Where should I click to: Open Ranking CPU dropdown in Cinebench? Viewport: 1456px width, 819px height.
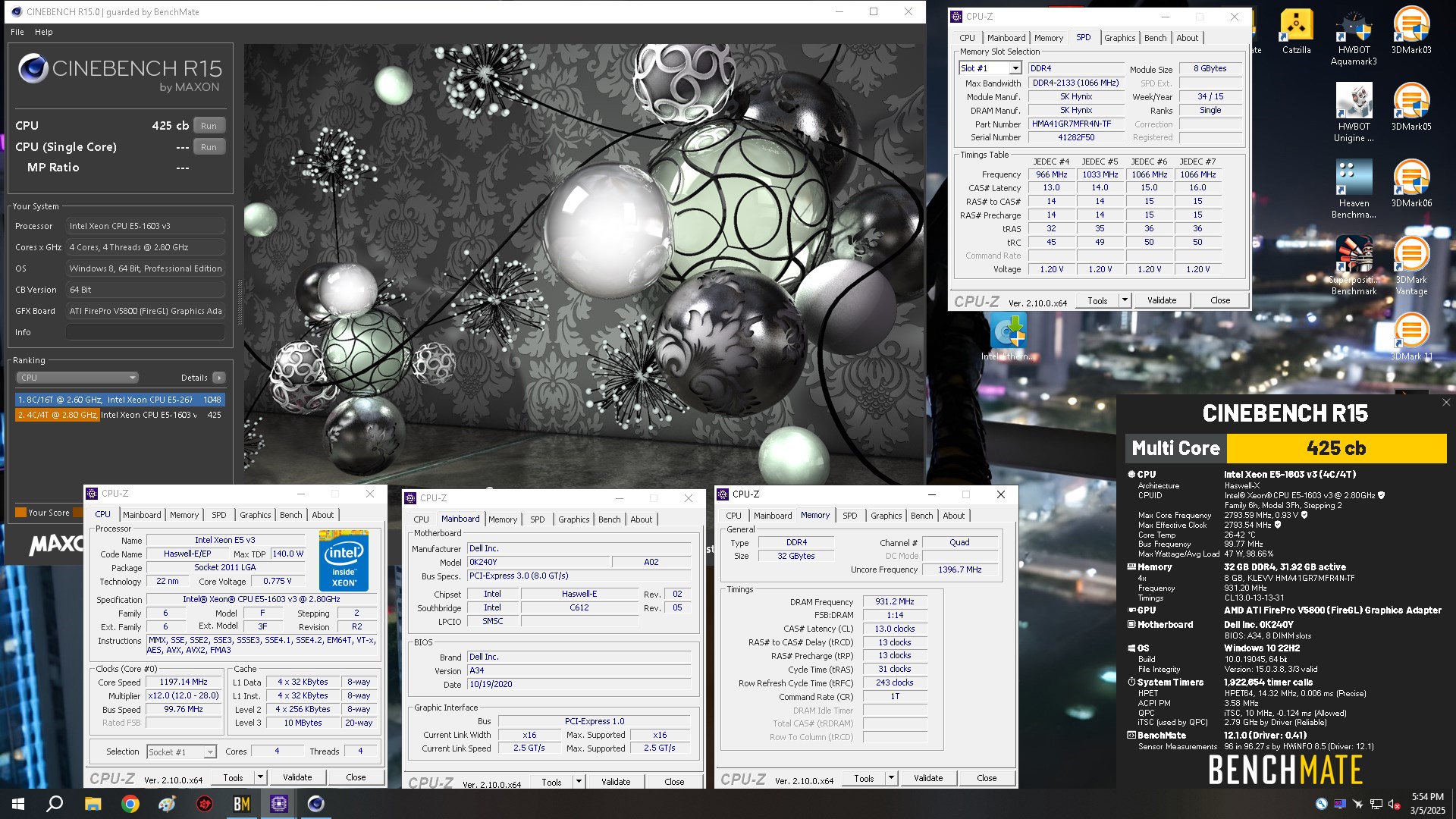coord(77,378)
